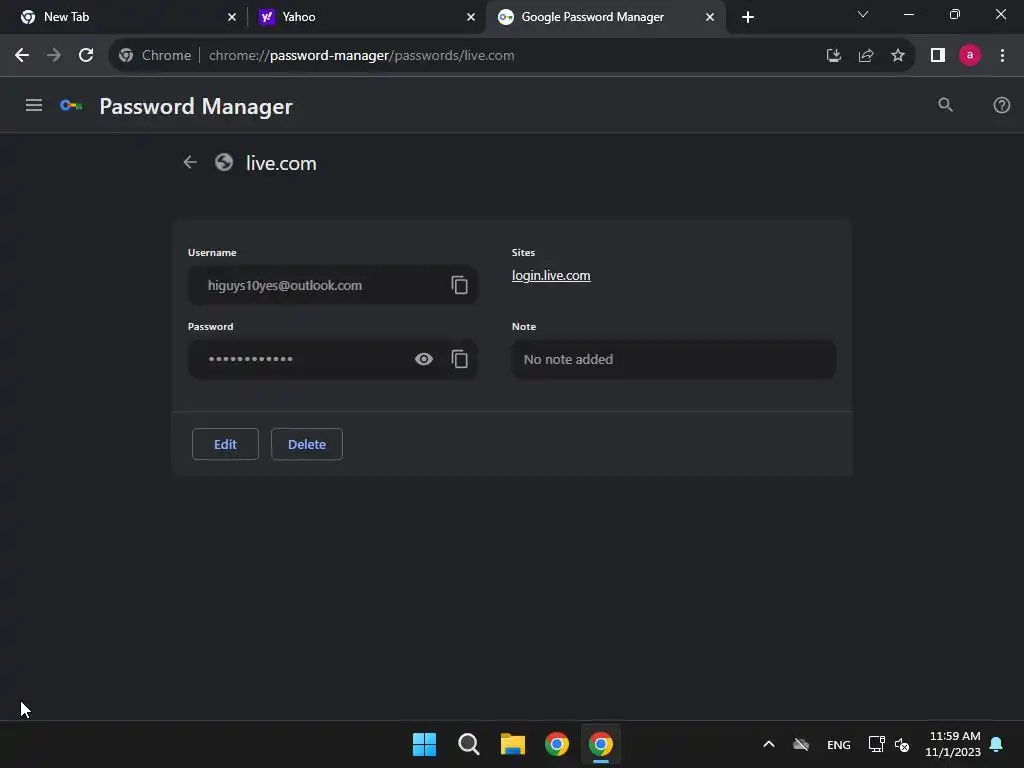Switch to the New Tab tab

(x=124, y=17)
